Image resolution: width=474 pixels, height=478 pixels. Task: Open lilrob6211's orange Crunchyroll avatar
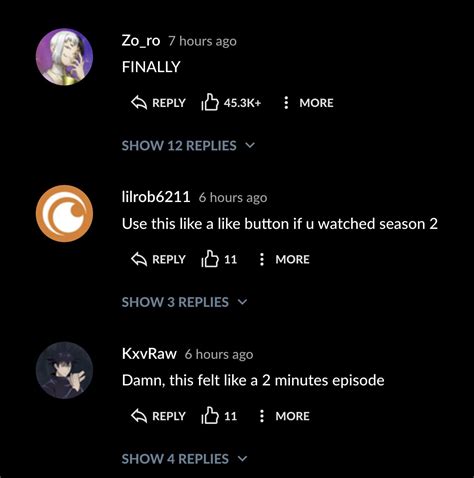coord(64,213)
